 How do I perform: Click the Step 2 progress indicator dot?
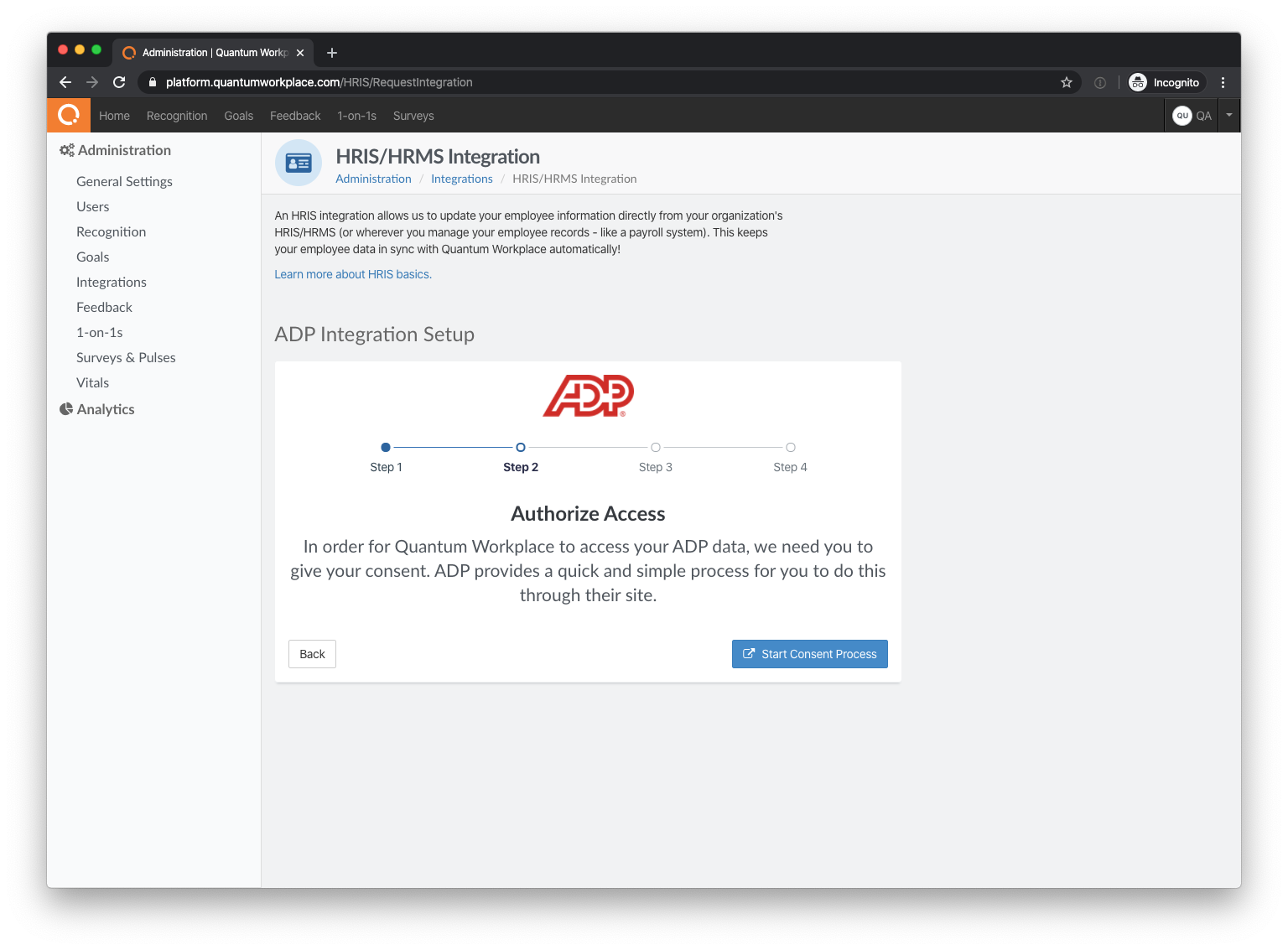click(x=521, y=447)
